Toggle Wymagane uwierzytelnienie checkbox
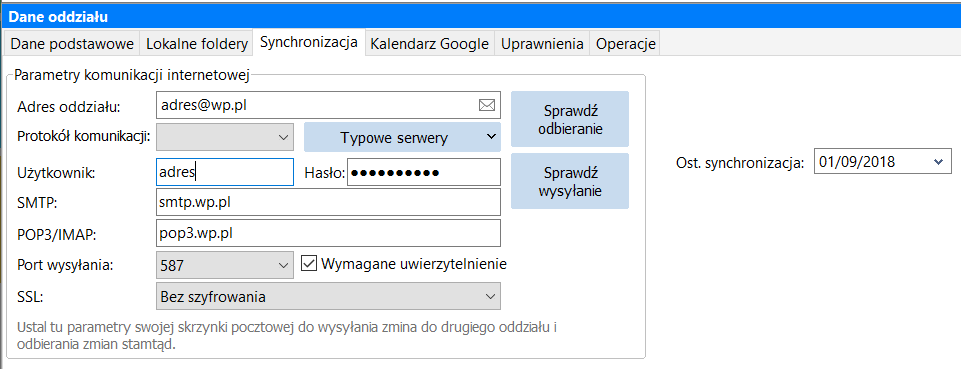This screenshot has height=369, width=961. point(310,264)
